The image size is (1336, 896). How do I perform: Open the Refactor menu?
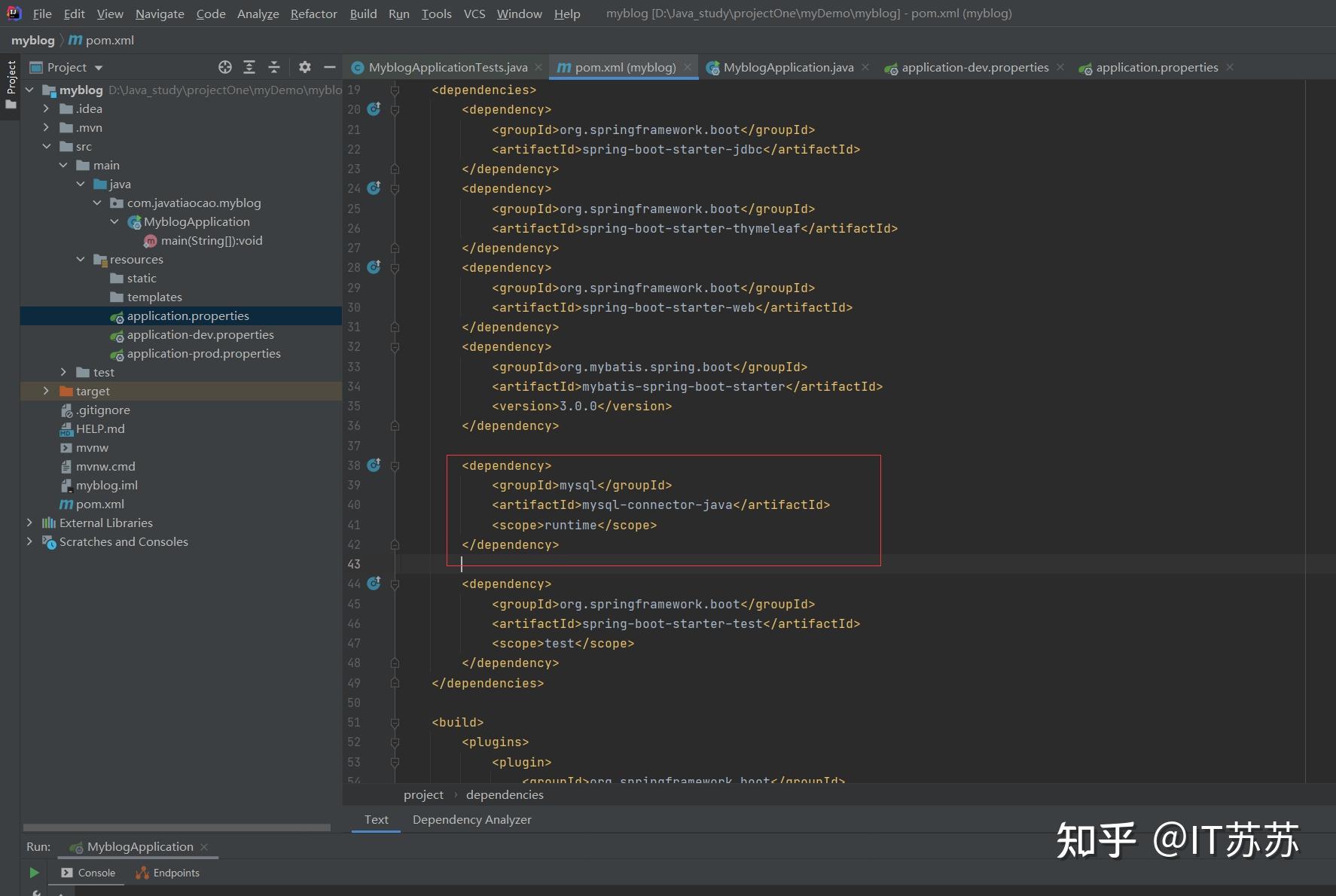pyautogui.click(x=314, y=14)
